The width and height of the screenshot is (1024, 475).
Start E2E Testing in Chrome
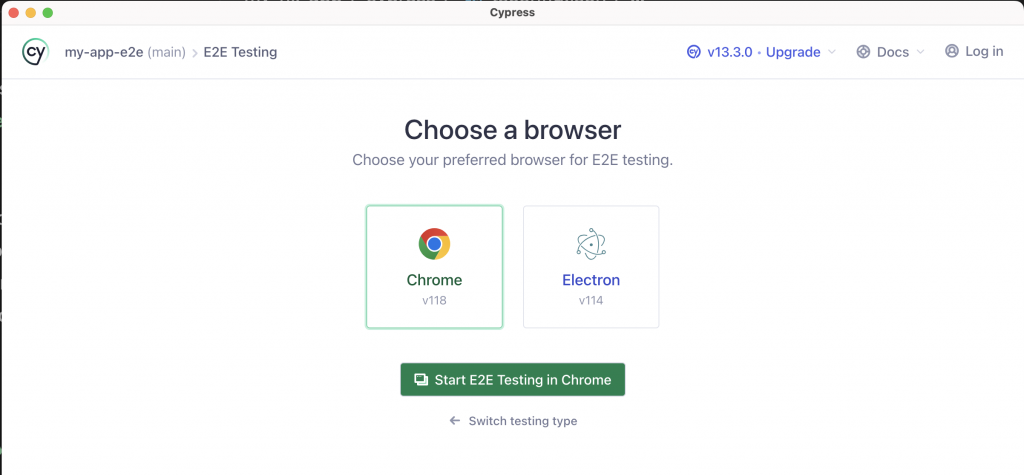pyautogui.click(x=512, y=380)
